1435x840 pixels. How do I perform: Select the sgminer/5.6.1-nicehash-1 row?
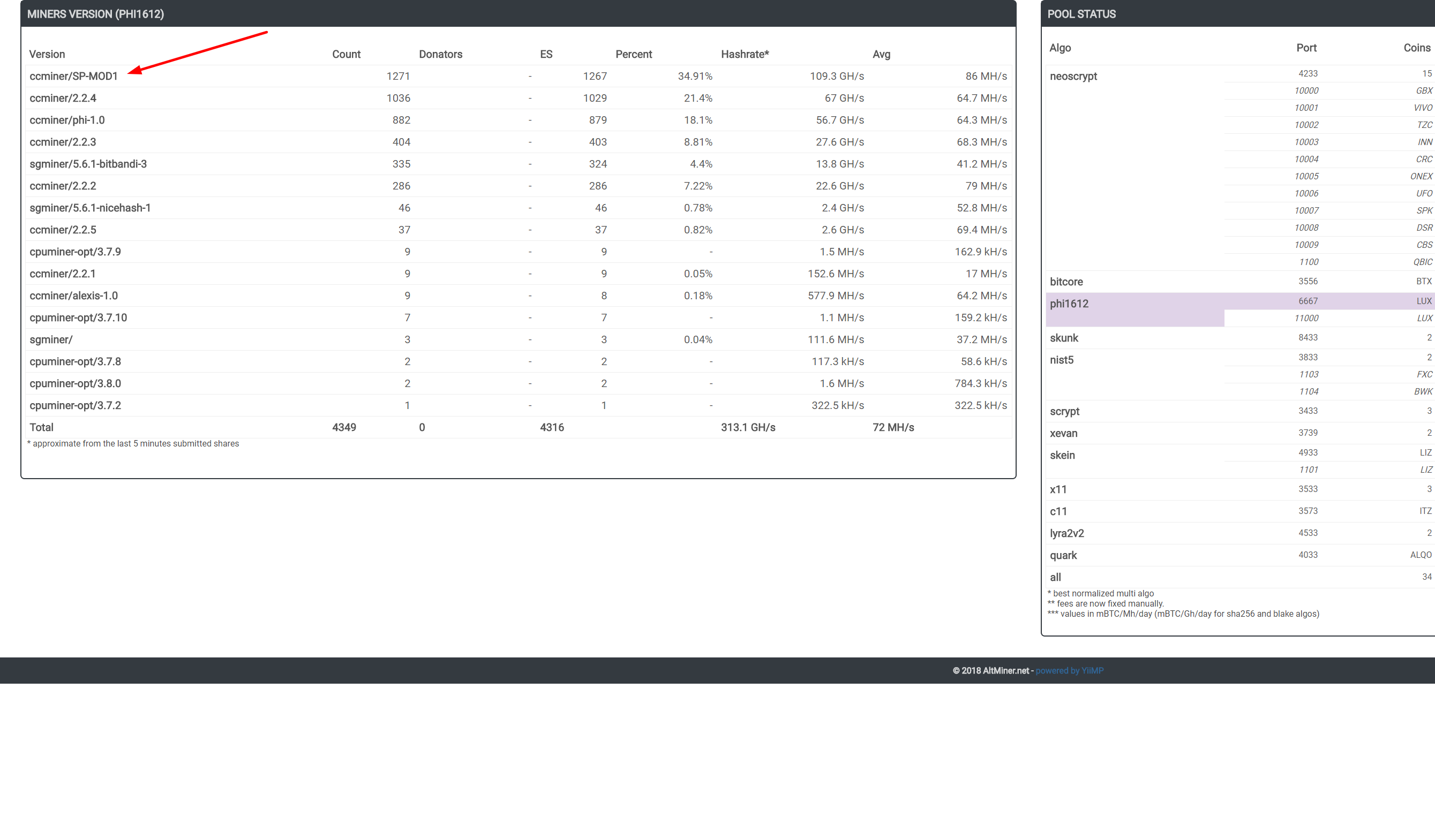518,208
